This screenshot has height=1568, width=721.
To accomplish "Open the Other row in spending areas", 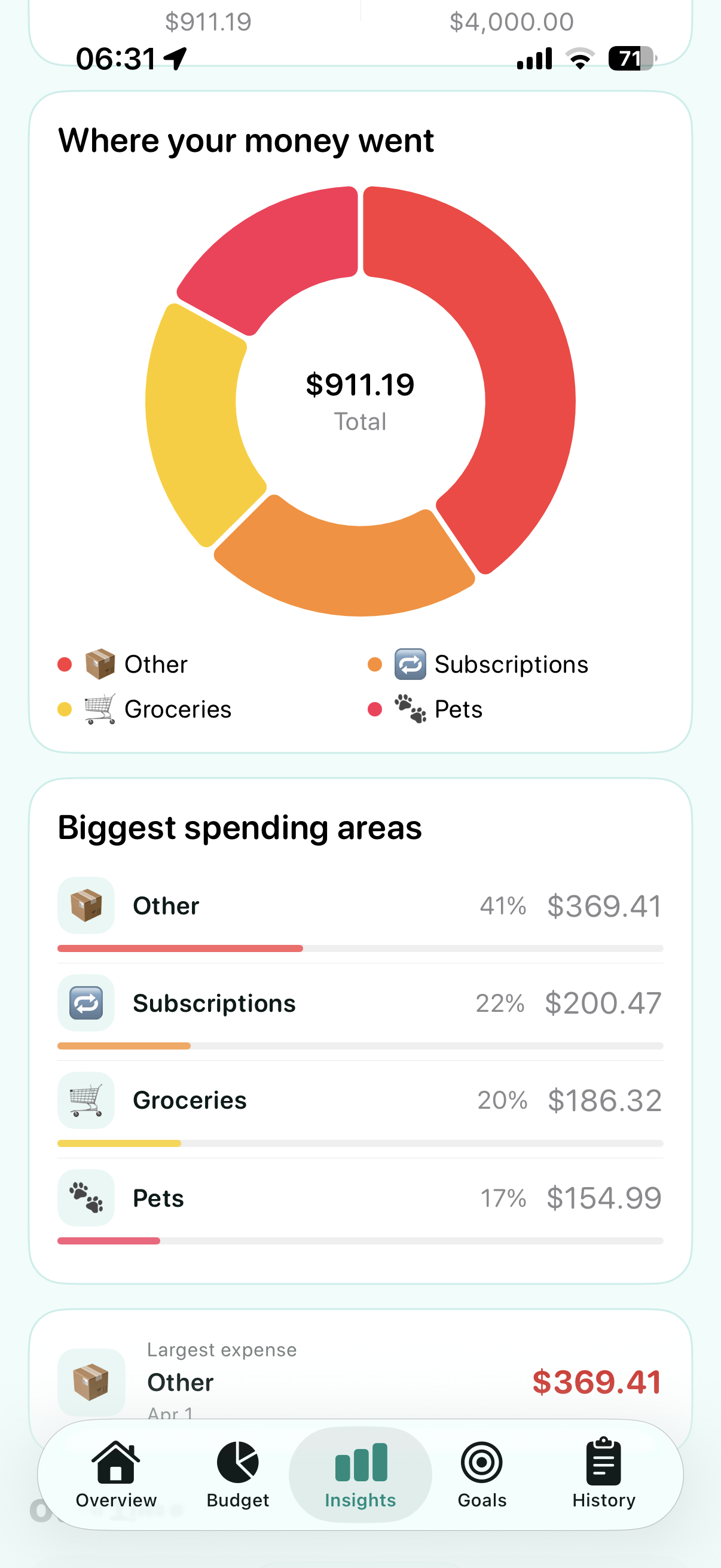I will tap(360, 906).
